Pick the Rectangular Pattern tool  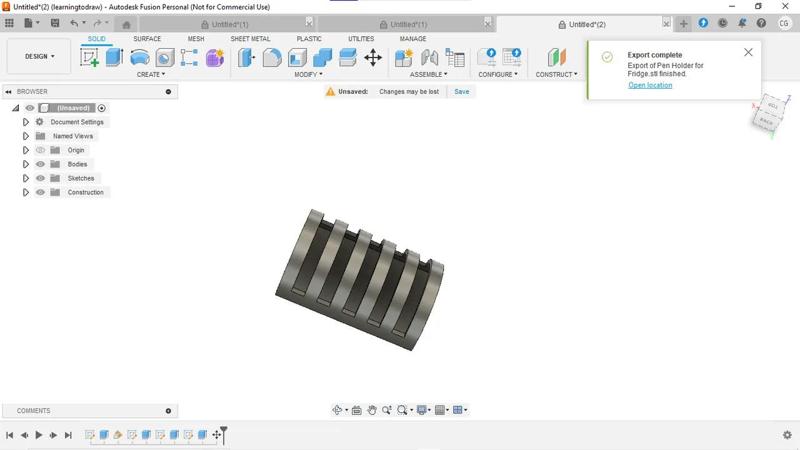(189, 58)
